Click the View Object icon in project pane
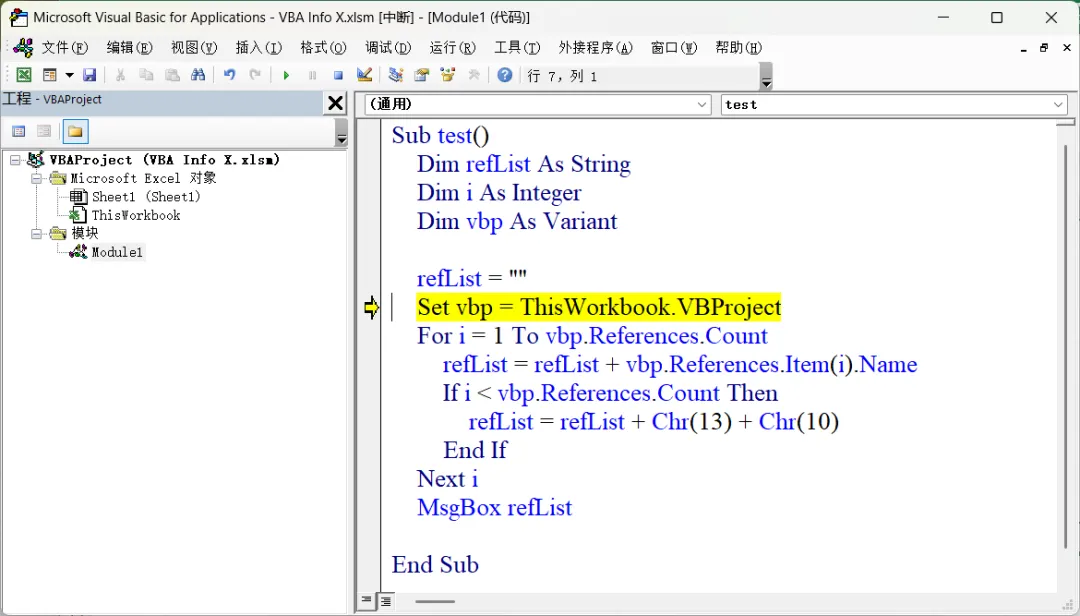 coord(44,131)
